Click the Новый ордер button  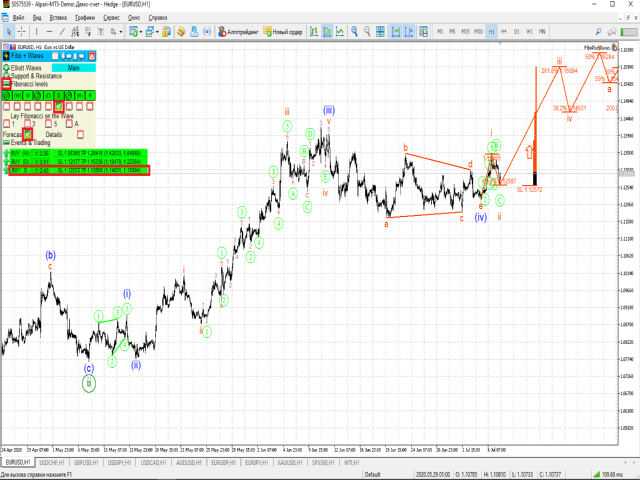tap(282, 31)
